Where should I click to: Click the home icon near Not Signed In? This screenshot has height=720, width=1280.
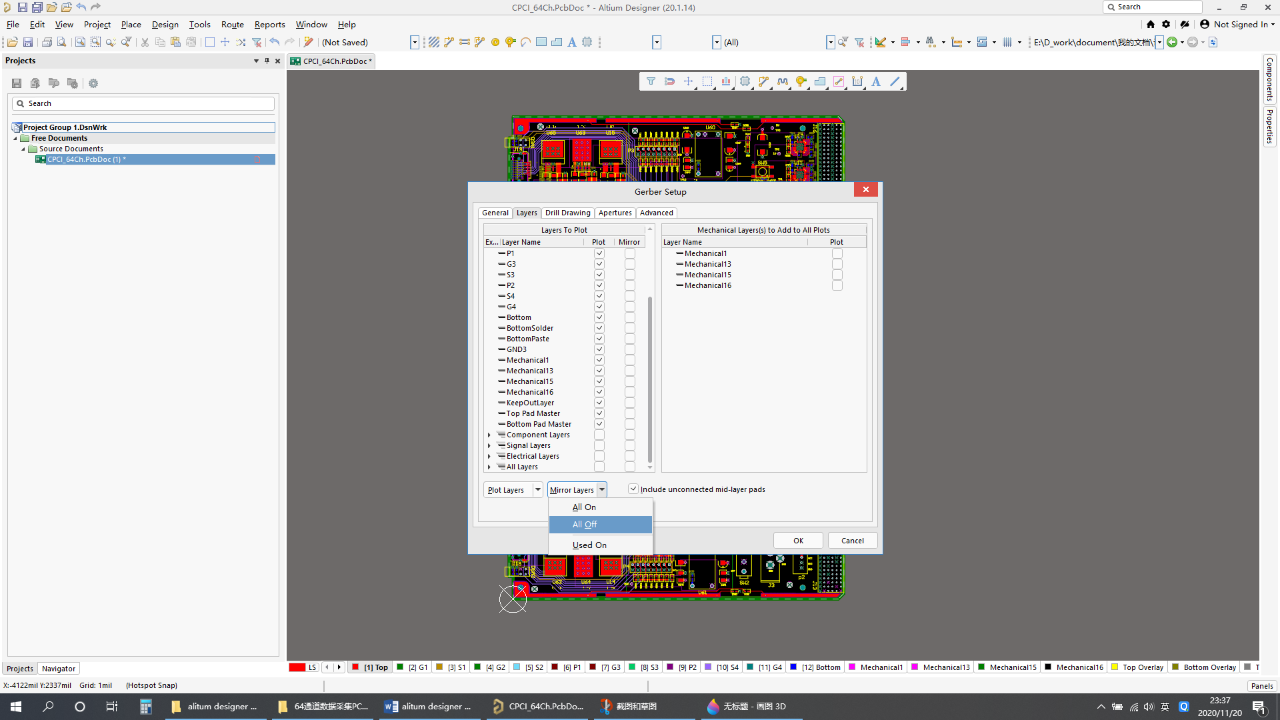1150,24
